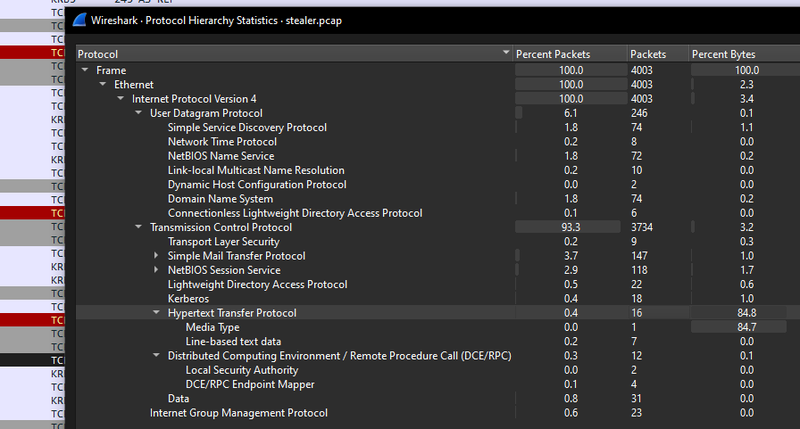Viewport: 800px width, 429px height.
Task: Click the 93.3 percent packets bar for TCP
Action: click(569, 227)
